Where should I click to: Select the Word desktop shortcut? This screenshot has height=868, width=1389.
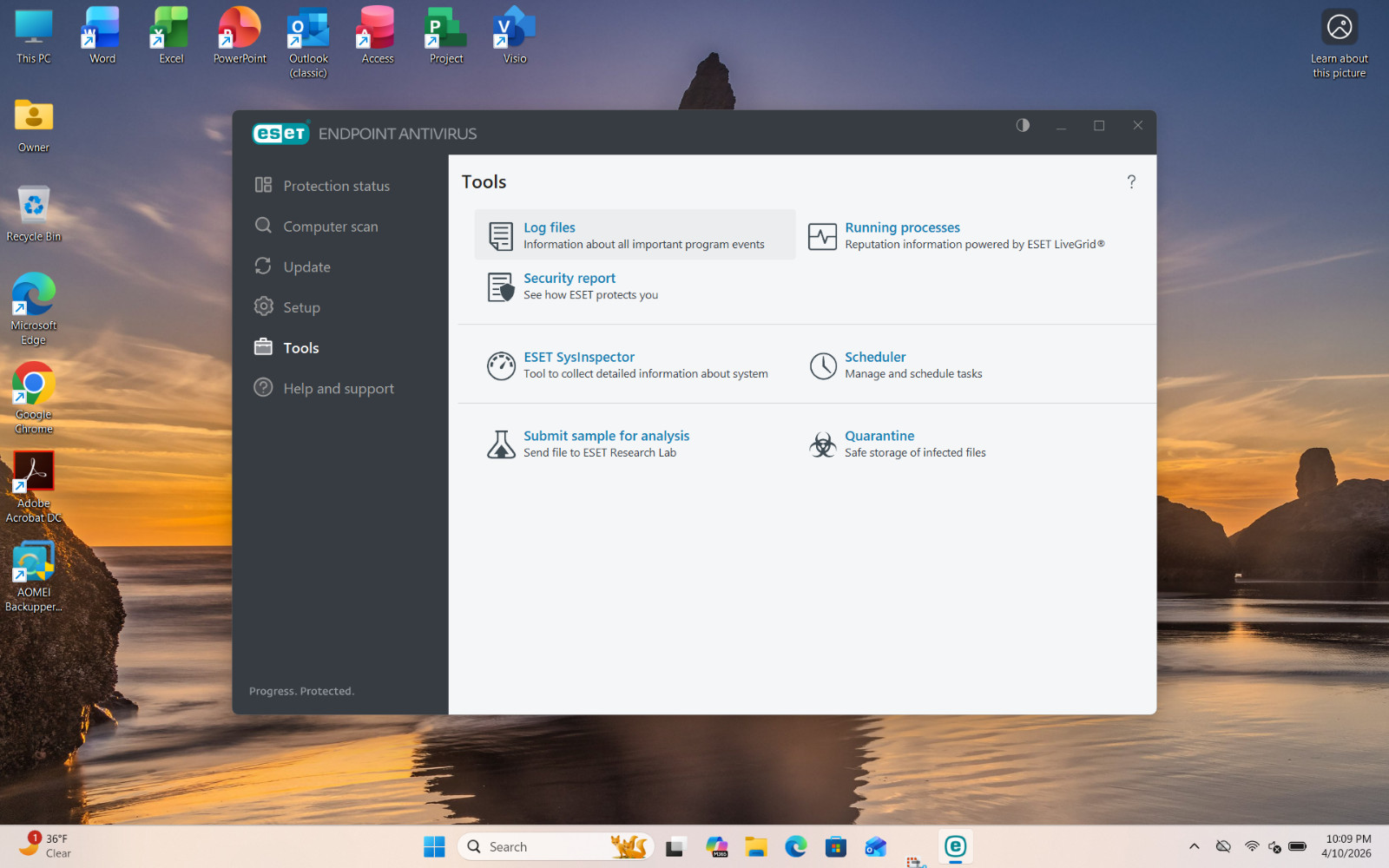point(102,36)
